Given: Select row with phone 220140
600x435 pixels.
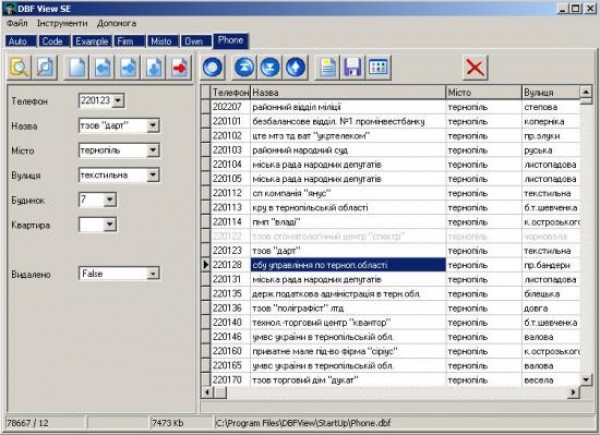Looking at the screenshot, I should pos(228,322).
